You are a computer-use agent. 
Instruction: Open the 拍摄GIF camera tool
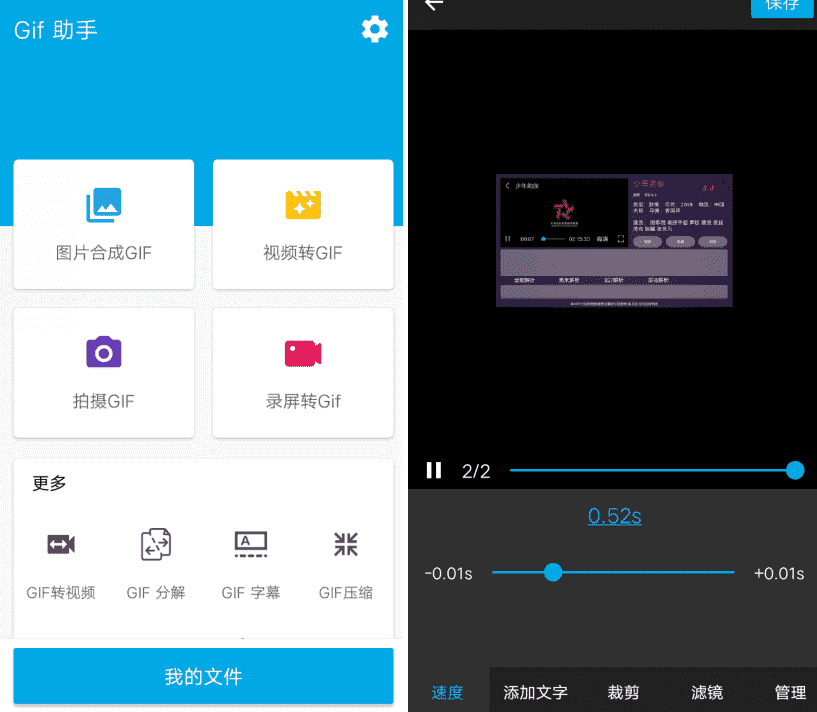[103, 373]
